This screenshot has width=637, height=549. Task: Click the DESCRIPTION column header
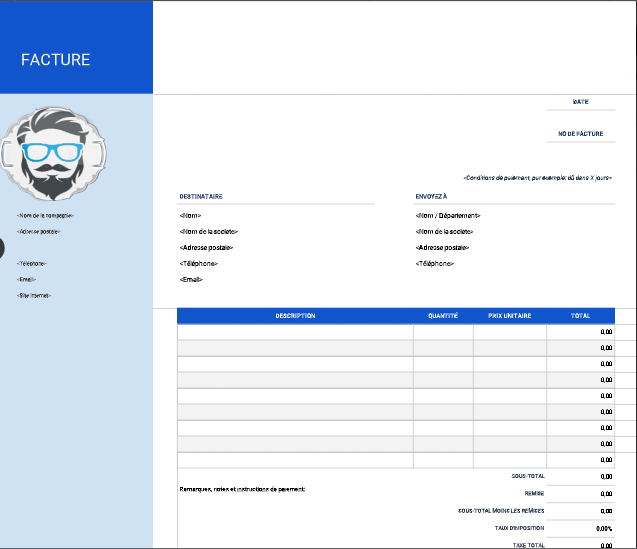(295, 316)
